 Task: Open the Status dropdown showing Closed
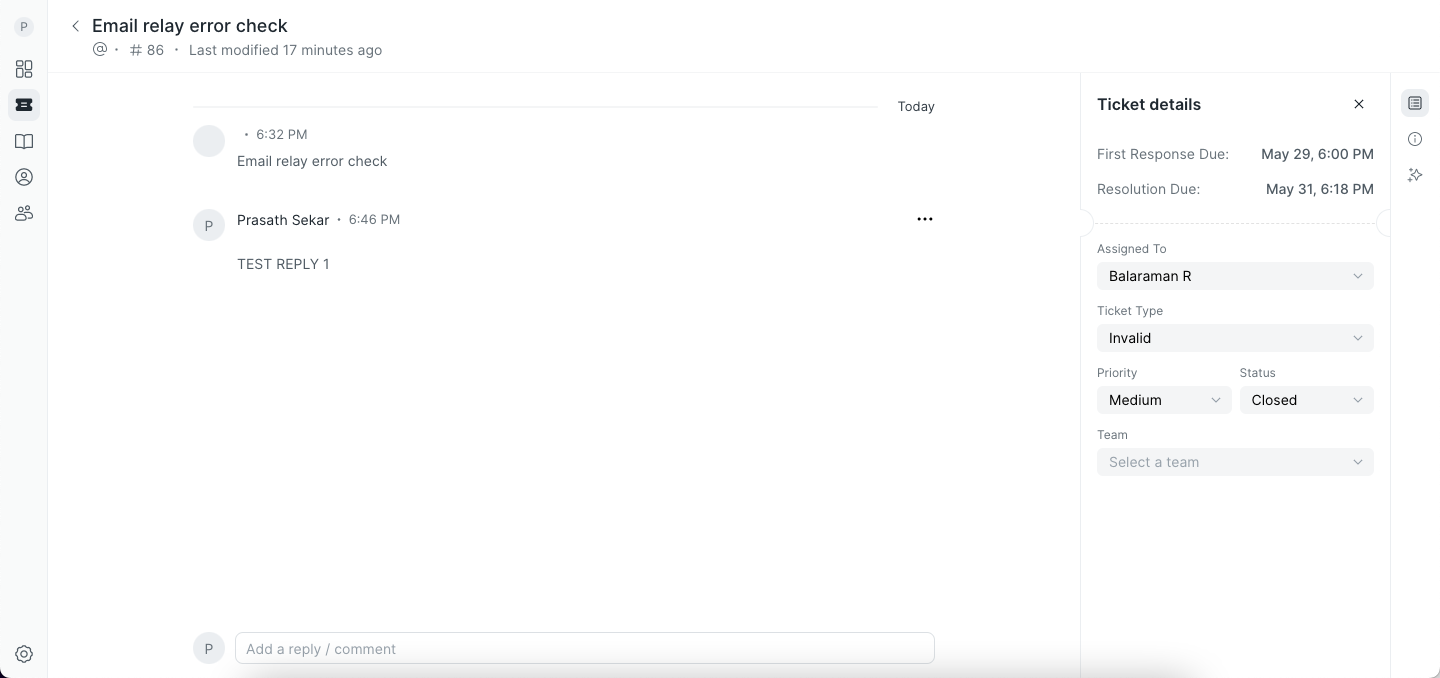click(x=1306, y=400)
